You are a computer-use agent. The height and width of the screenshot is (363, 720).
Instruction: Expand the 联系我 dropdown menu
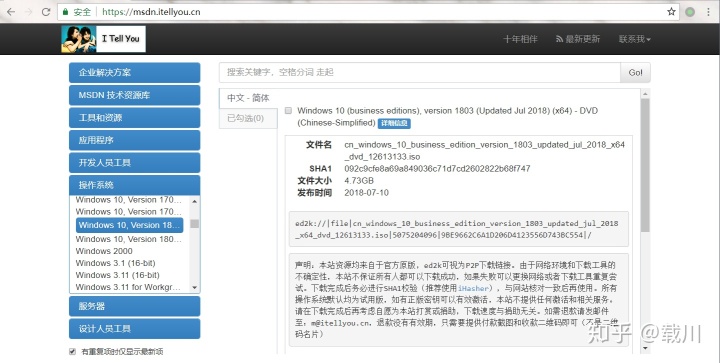pos(635,39)
